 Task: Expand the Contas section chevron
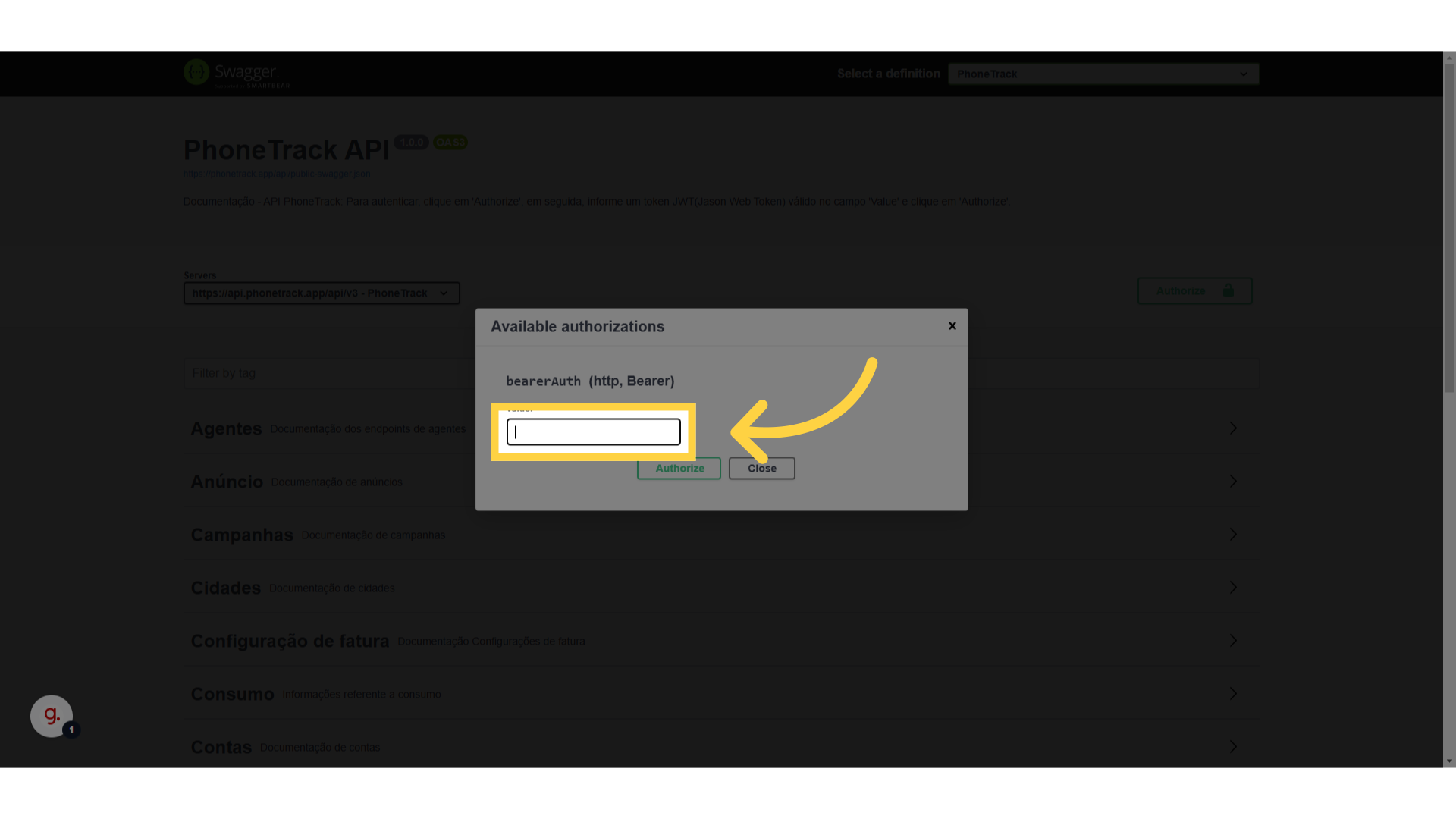[x=1233, y=747]
